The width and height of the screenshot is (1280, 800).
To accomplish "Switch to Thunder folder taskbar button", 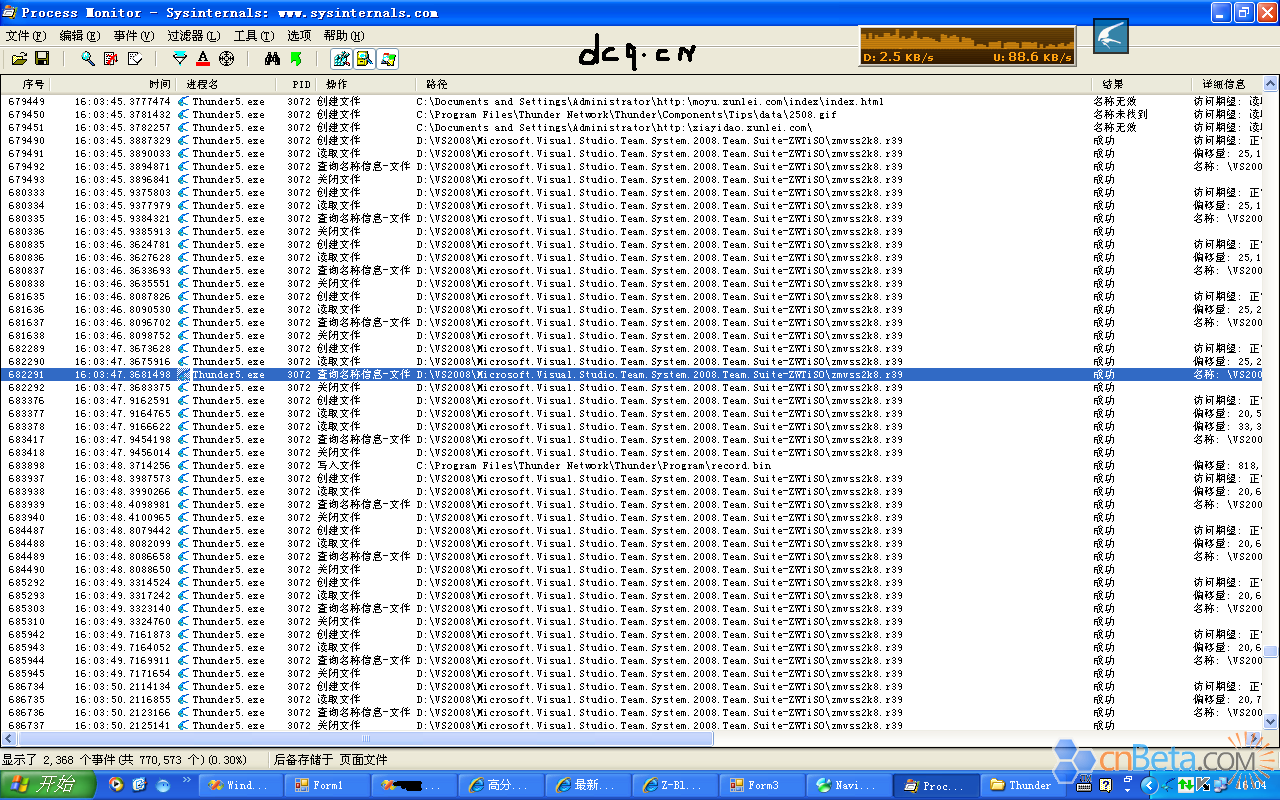I will click(x=1023, y=785).
